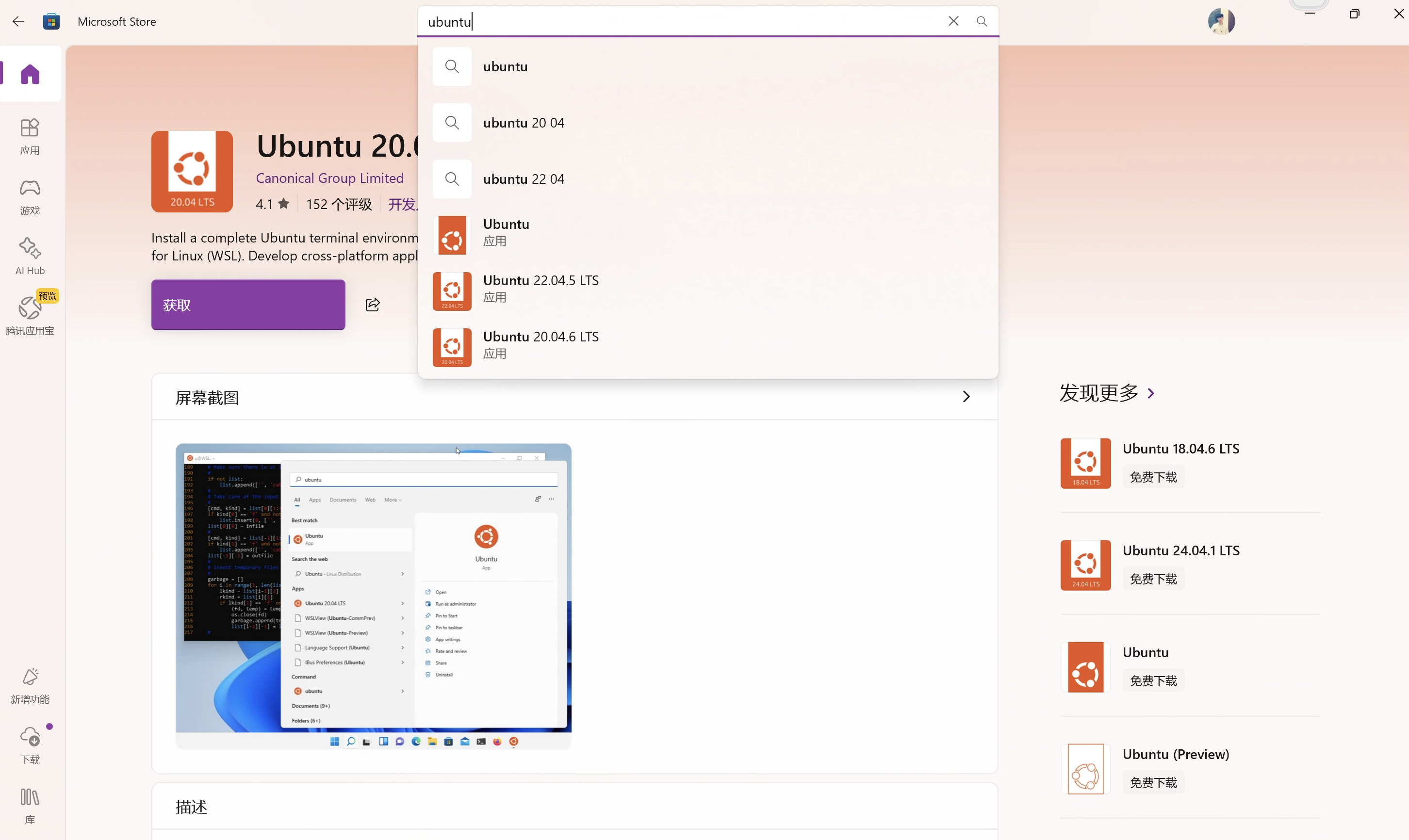Open the Ubuntu screenshot thumbnail

point(374,596)
